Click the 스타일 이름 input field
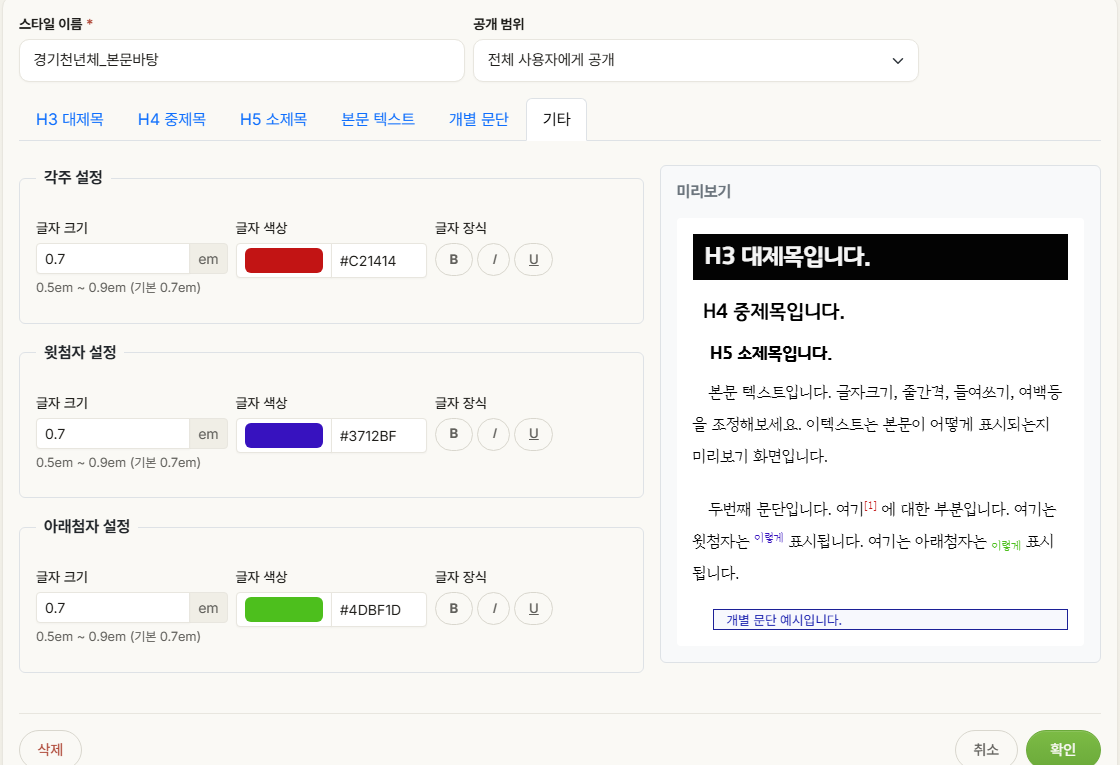This screenshot has width=1120, height=765. 242,60
